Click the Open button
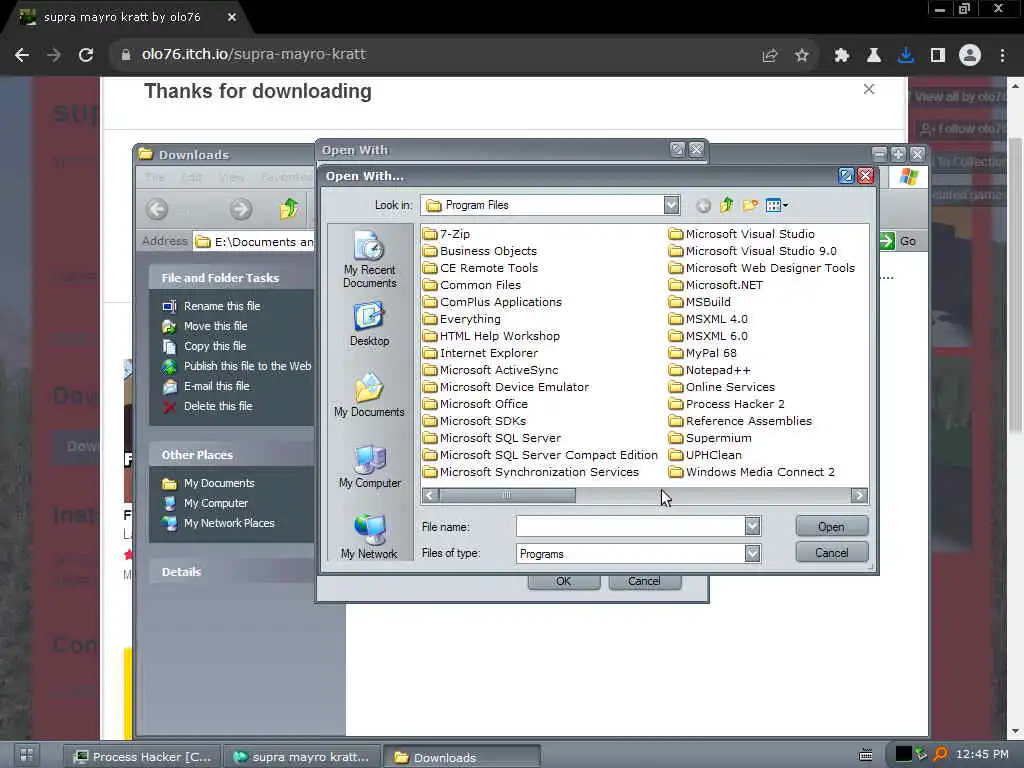The image size is (1024, 768). pos(831,526)
